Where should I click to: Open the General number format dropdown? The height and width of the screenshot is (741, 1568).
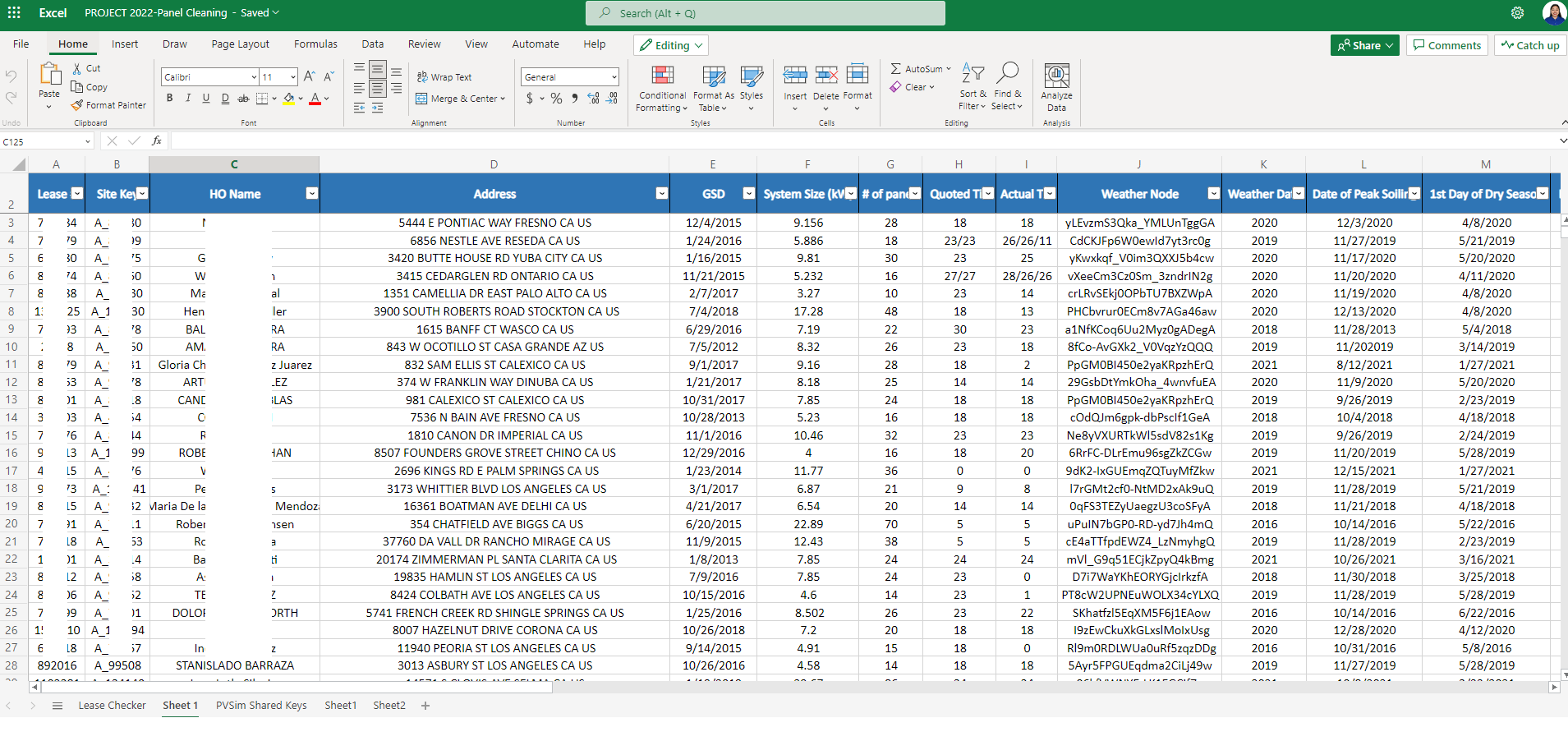614,77
